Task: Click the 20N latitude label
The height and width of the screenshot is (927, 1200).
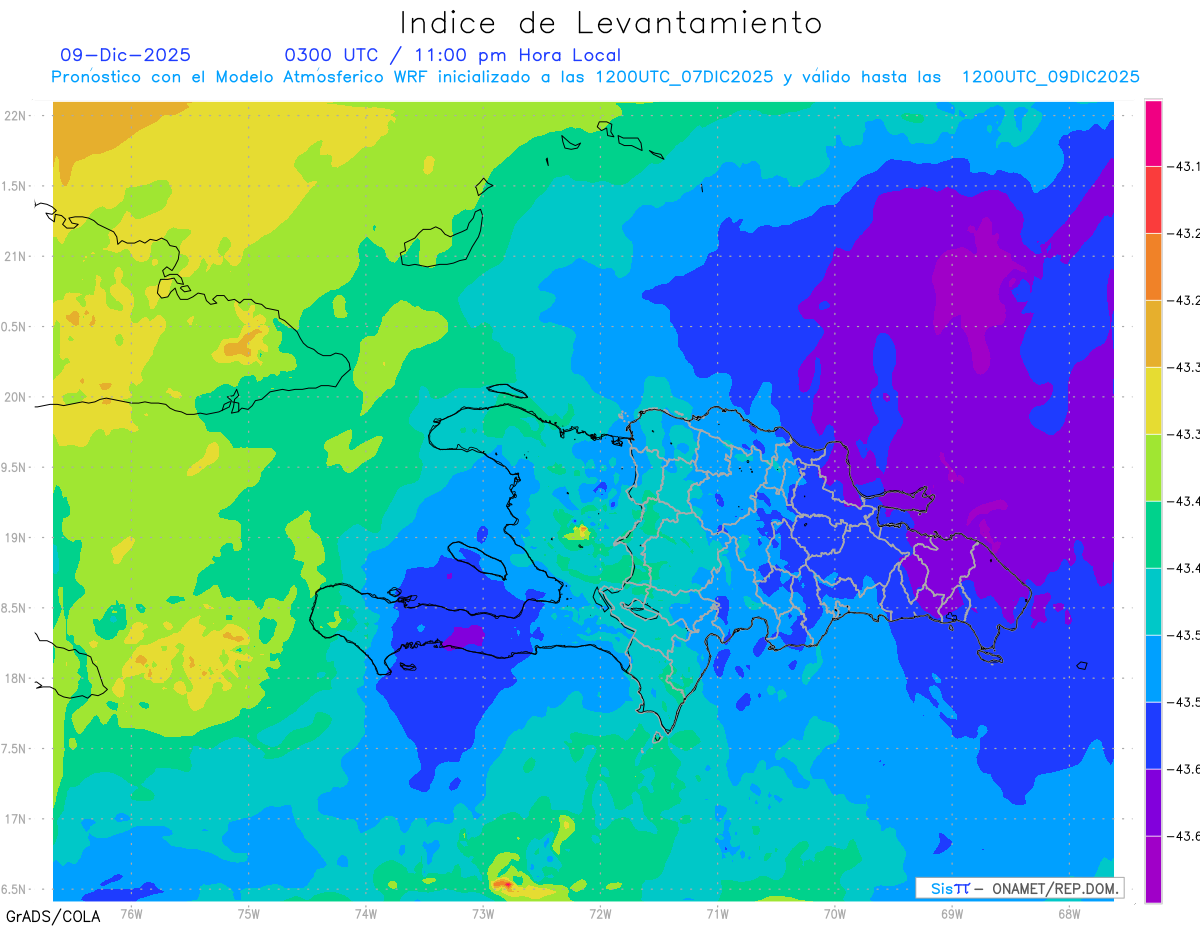Action: [x=16, y=397]
